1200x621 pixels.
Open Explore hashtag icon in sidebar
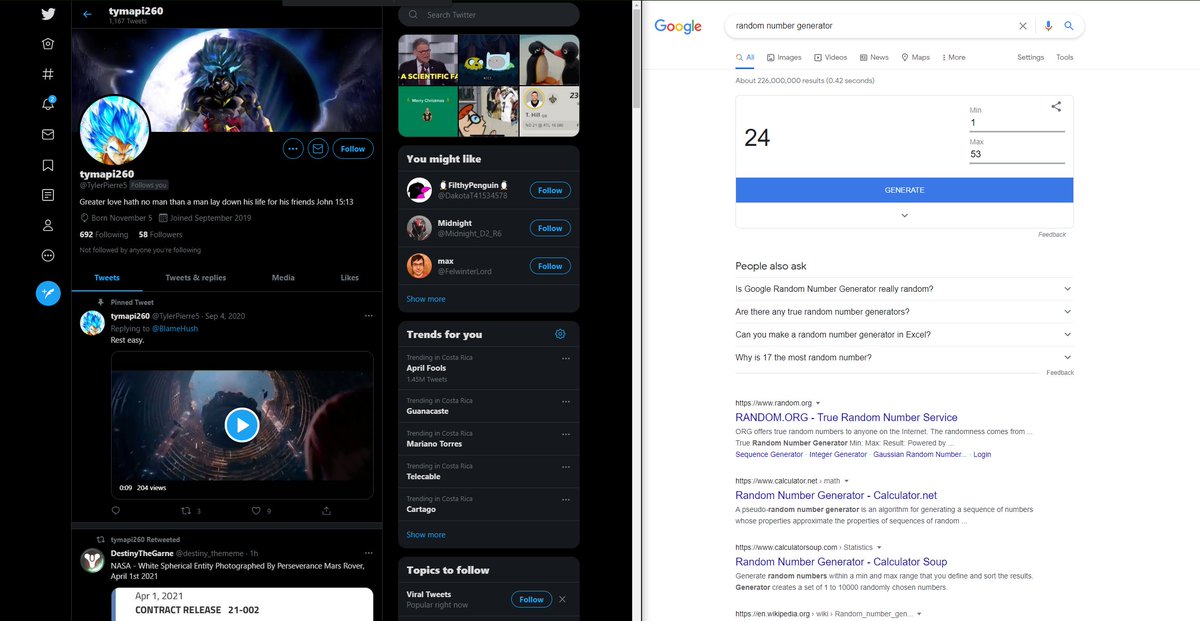point(48,74)
